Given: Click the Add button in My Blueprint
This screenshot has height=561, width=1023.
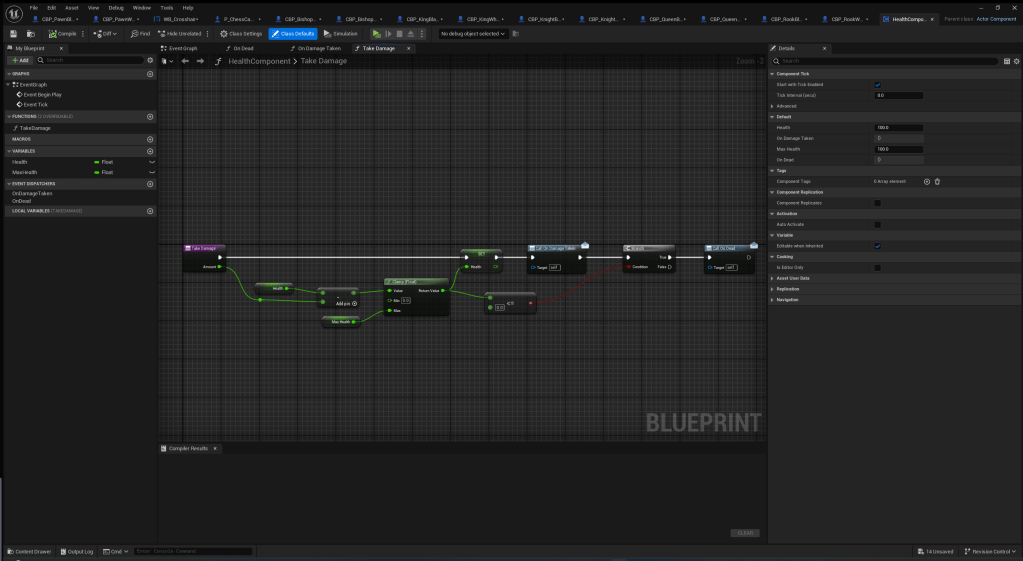Looking at the screenshot, I should click(20, 61).
